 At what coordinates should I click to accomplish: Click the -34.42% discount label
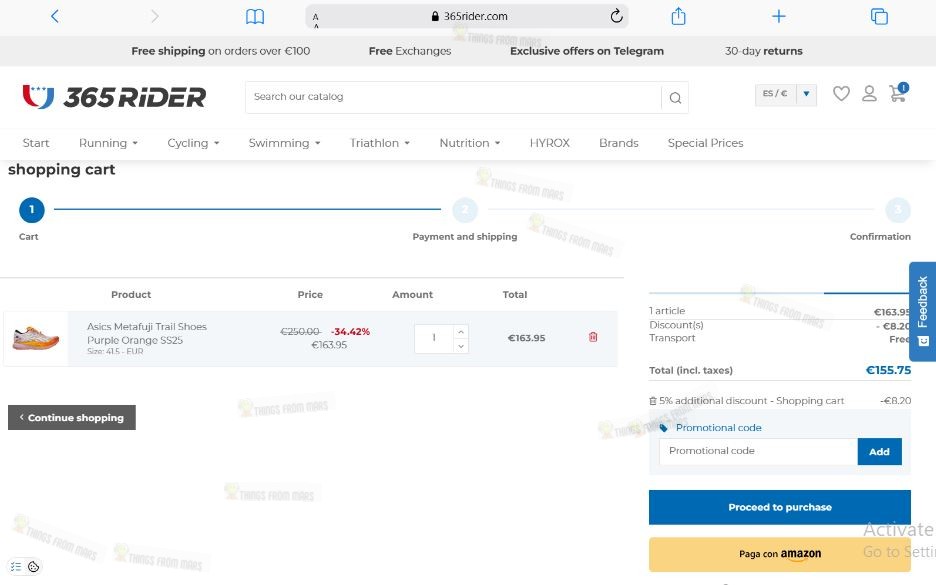pyautogui.click(x=350, y=332)
